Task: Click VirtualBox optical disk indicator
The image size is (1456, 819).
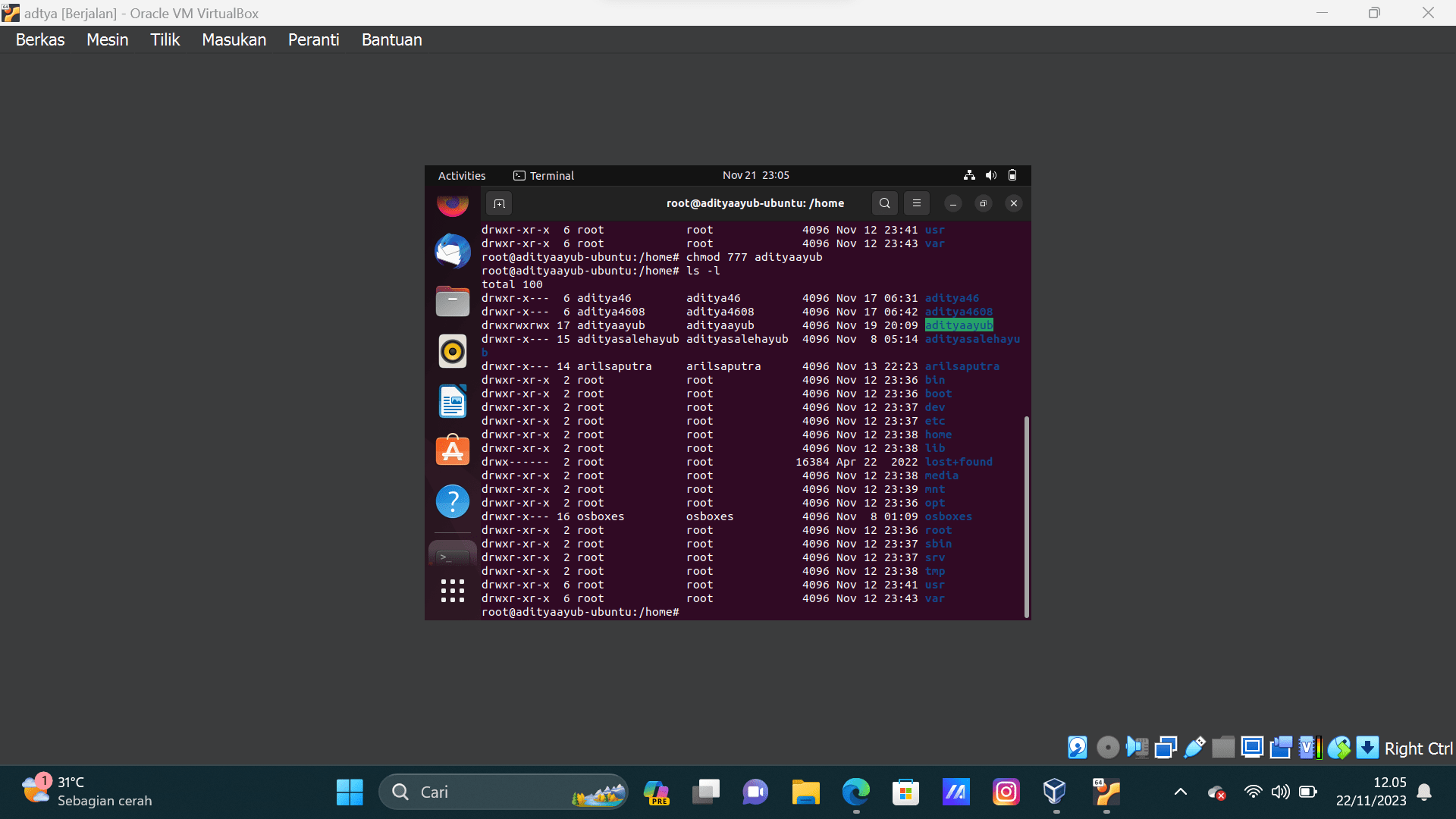Action: point(1108,748)
